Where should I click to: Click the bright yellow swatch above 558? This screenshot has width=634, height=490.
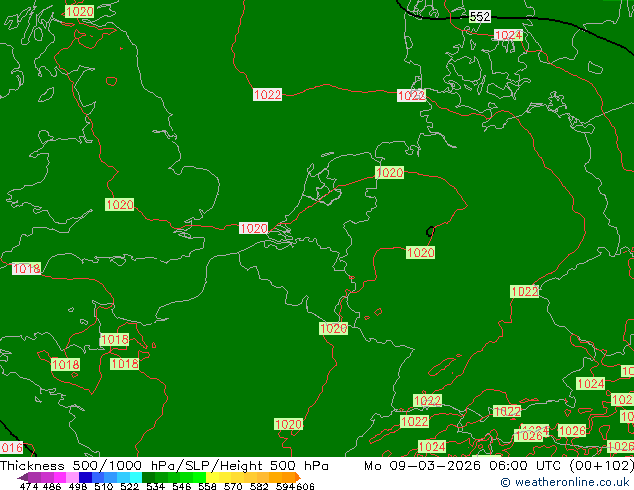(212, 477)
